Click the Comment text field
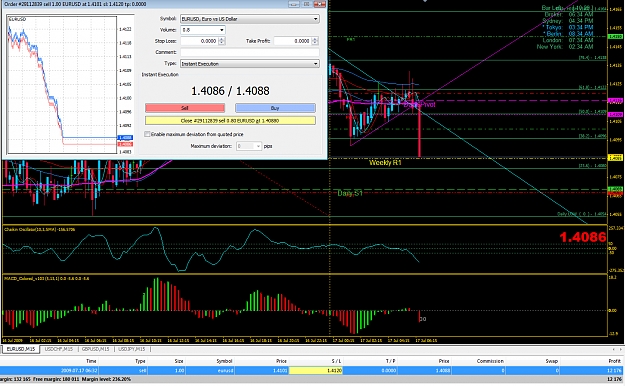 tap(250, 52)
